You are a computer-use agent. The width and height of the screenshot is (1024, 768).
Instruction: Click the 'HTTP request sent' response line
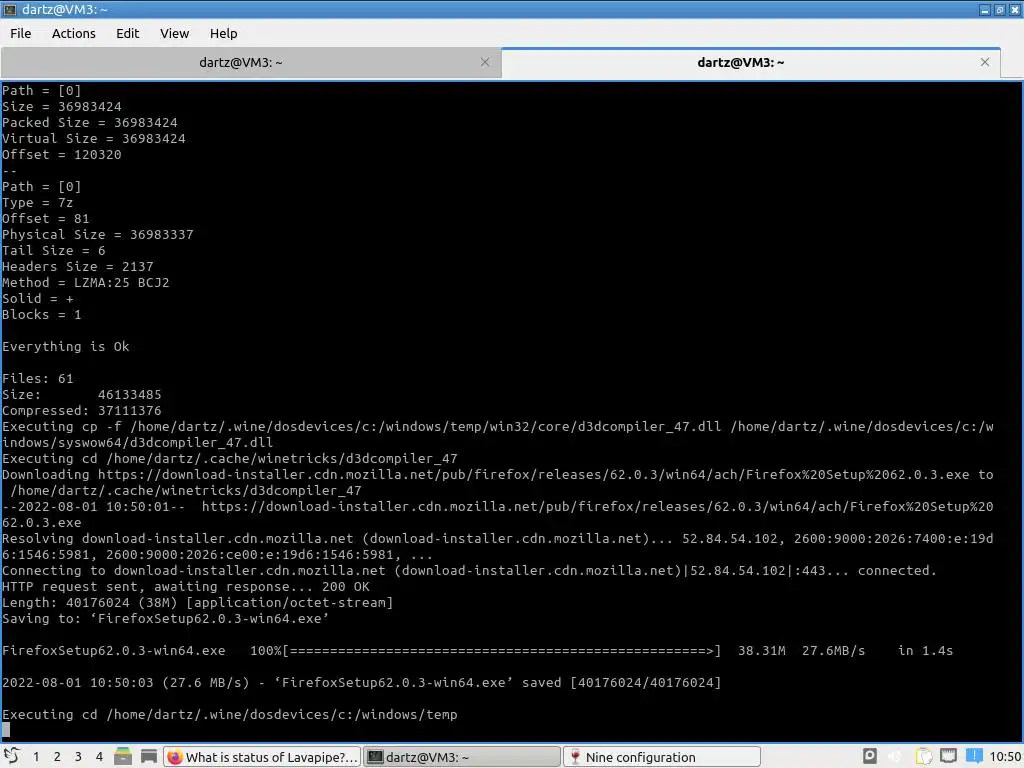click(x=186, y=586)
